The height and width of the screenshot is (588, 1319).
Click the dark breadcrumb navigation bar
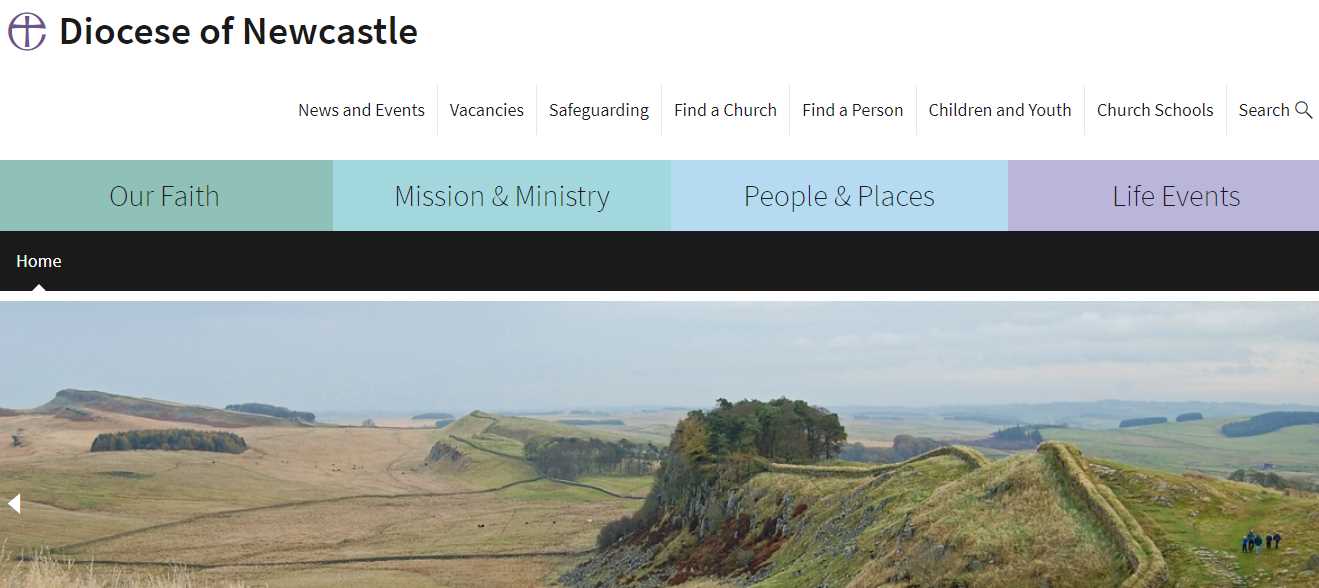659,261
